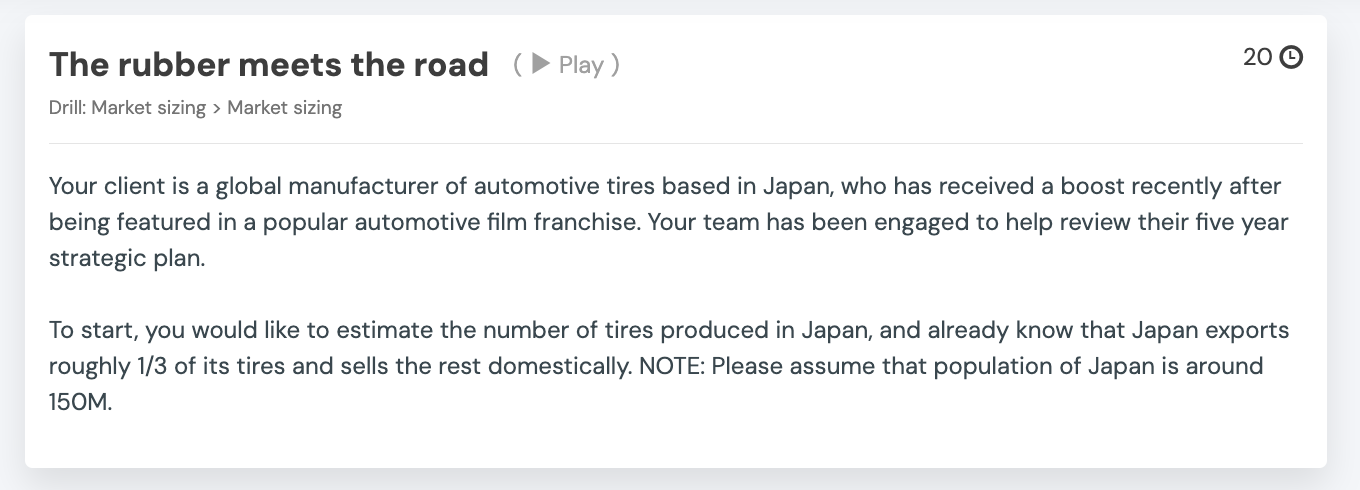Click the 'Drill:' prefix in the breadcrumb
The height and width of the screenshot is (490, 1360).
click(68, 108)
